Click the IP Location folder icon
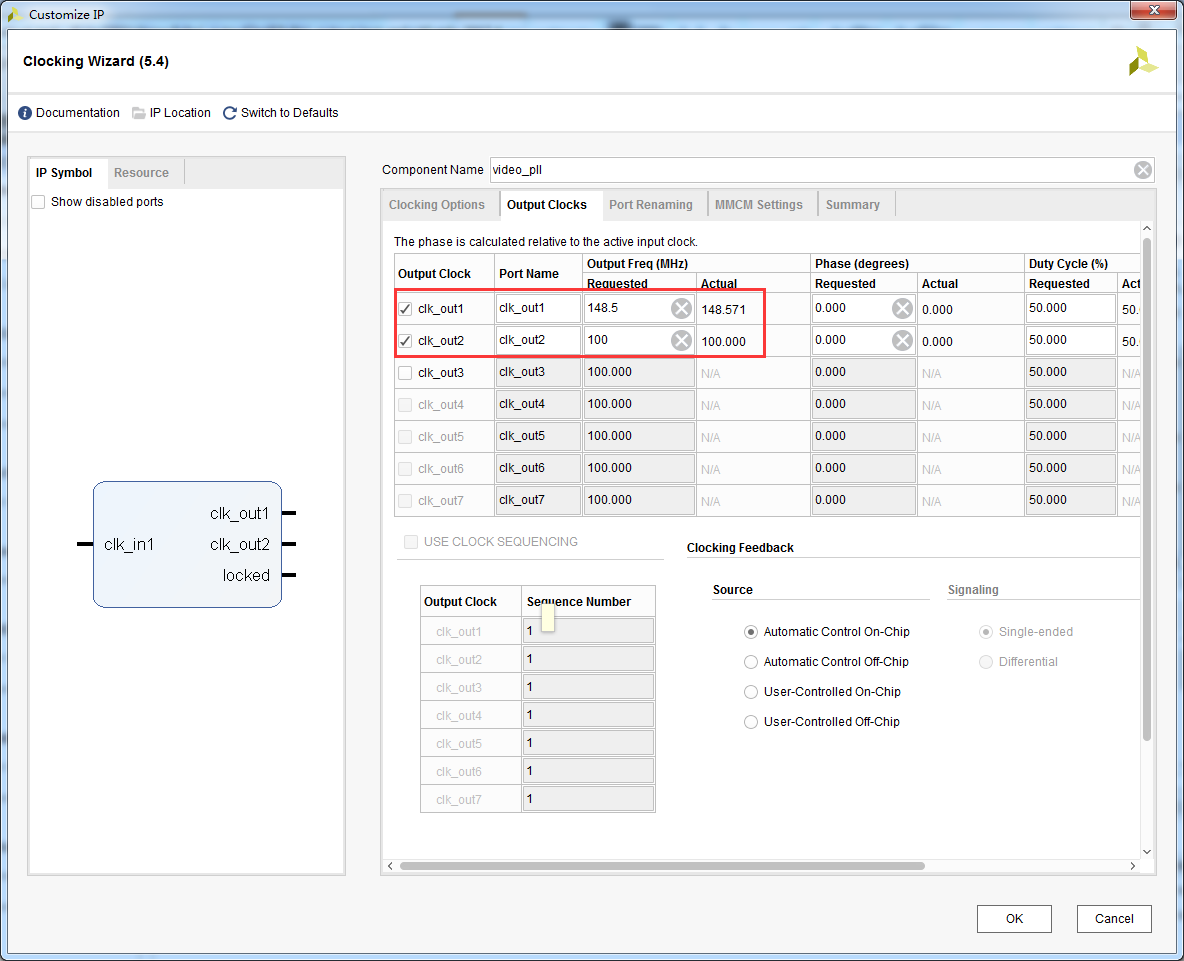 (x=139, y=113)
